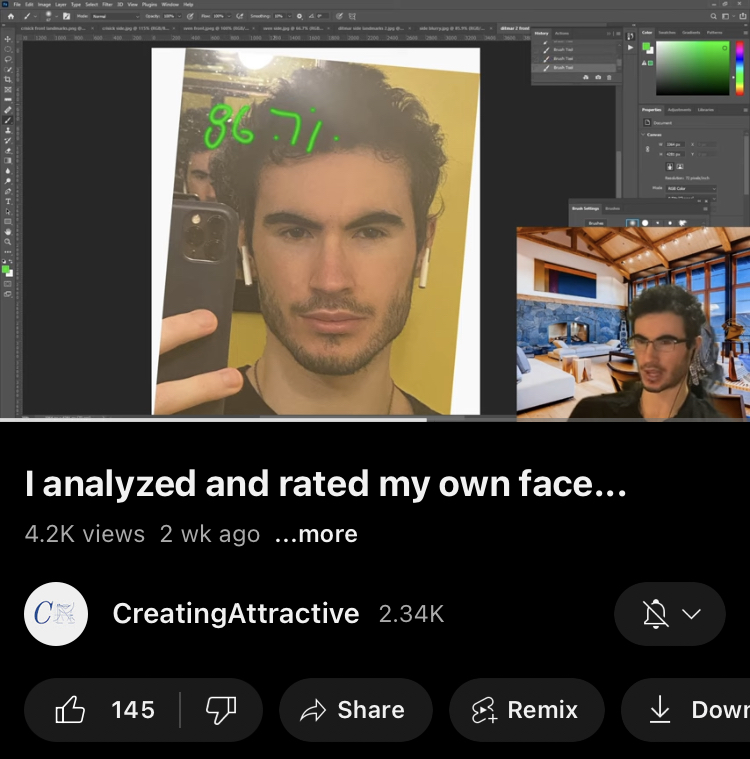Open the Layer menu

point(61,4)
